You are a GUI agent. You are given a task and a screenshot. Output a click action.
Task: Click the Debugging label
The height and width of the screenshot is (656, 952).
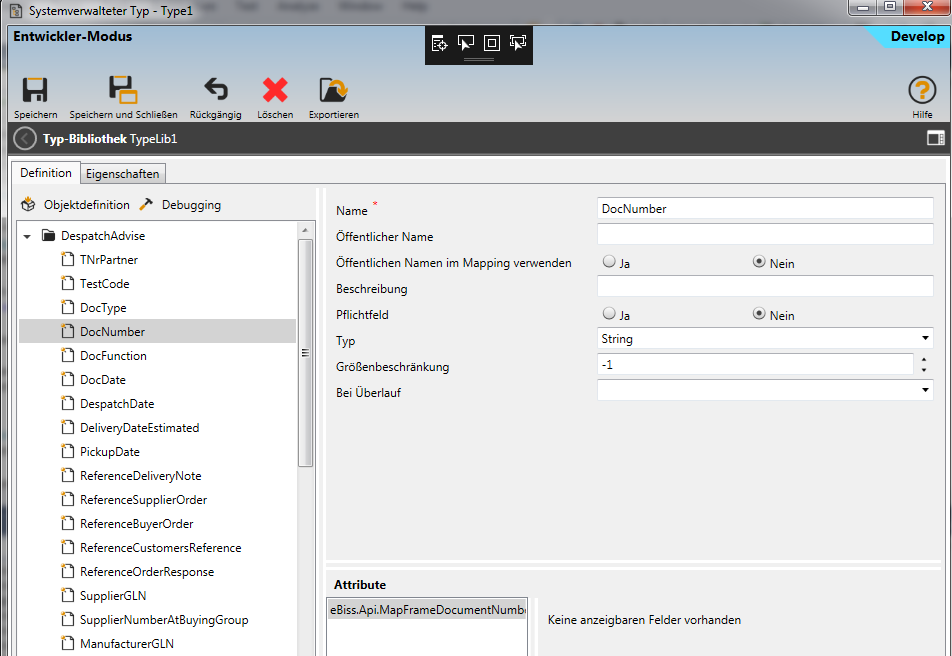coord(191,205)
